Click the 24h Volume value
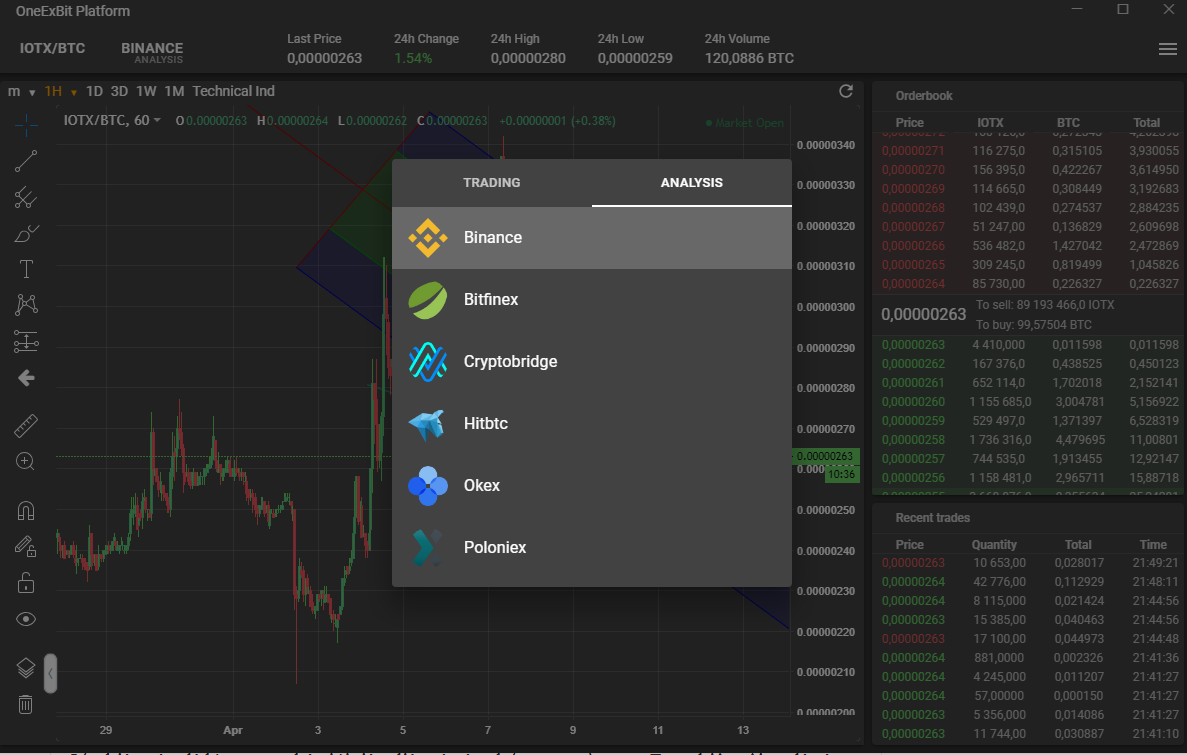 [x=749, y=58]
